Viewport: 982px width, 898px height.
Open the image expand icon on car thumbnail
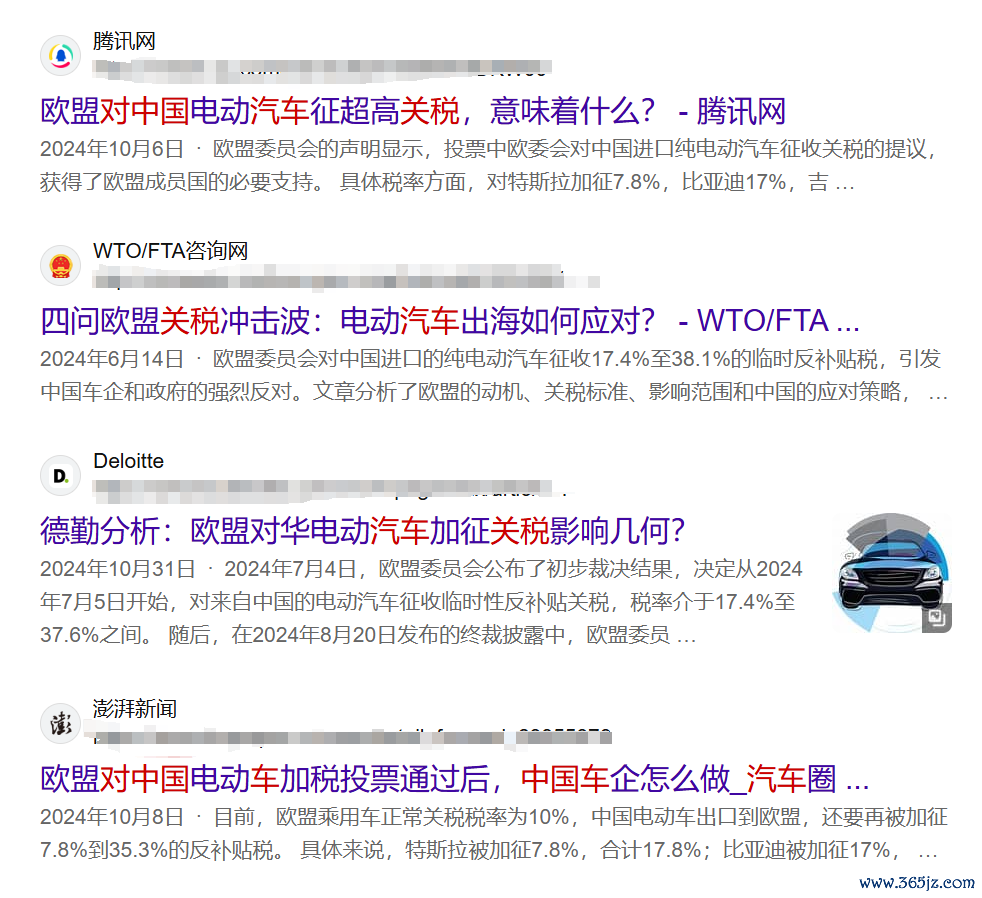click(937, 617)
